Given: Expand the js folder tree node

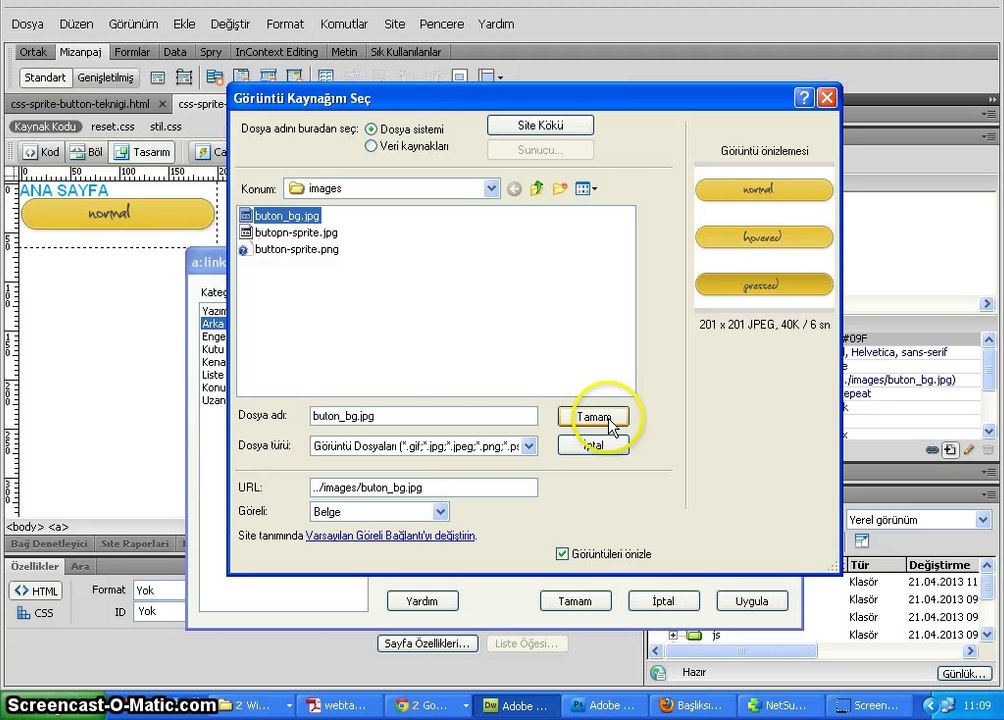Looking at the screenshot, I should click(673, 635).
